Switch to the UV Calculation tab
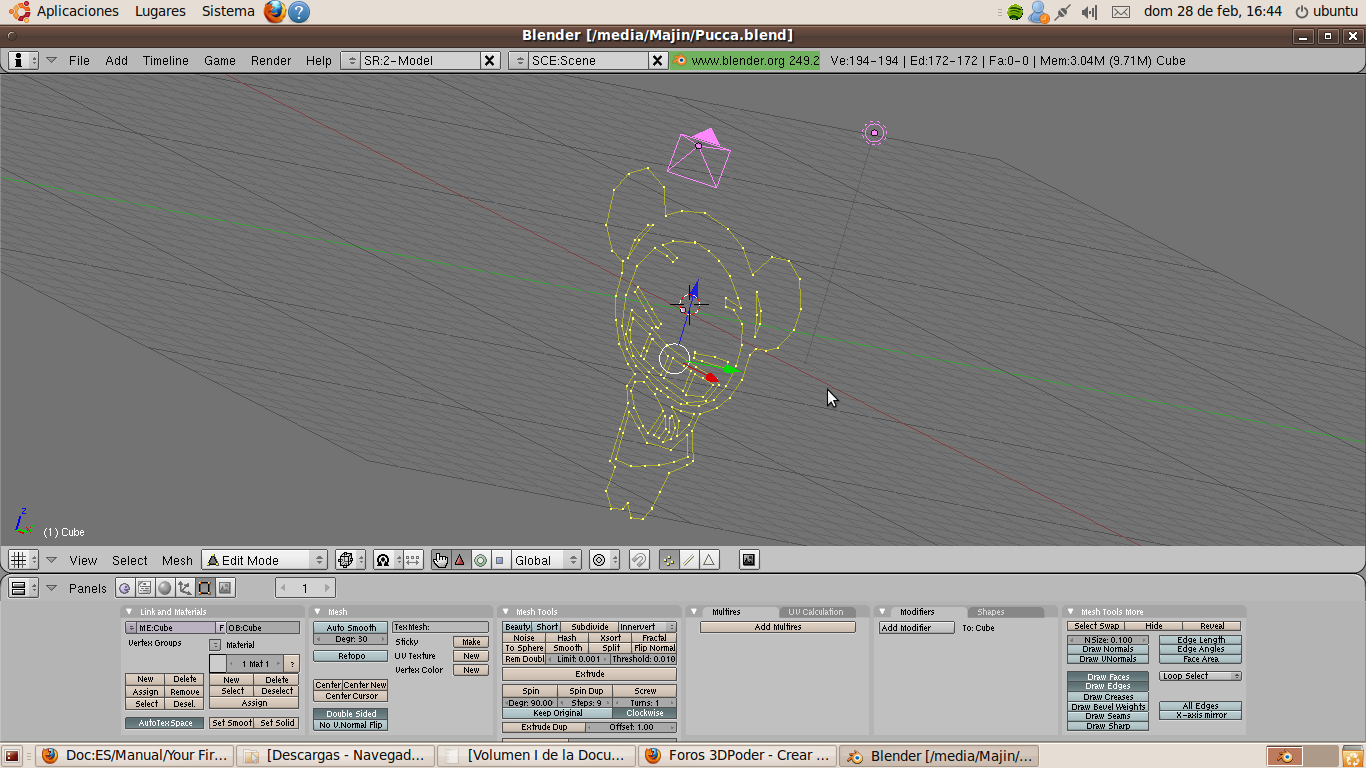Screen dimensions: 1366x768 point(815,612)
